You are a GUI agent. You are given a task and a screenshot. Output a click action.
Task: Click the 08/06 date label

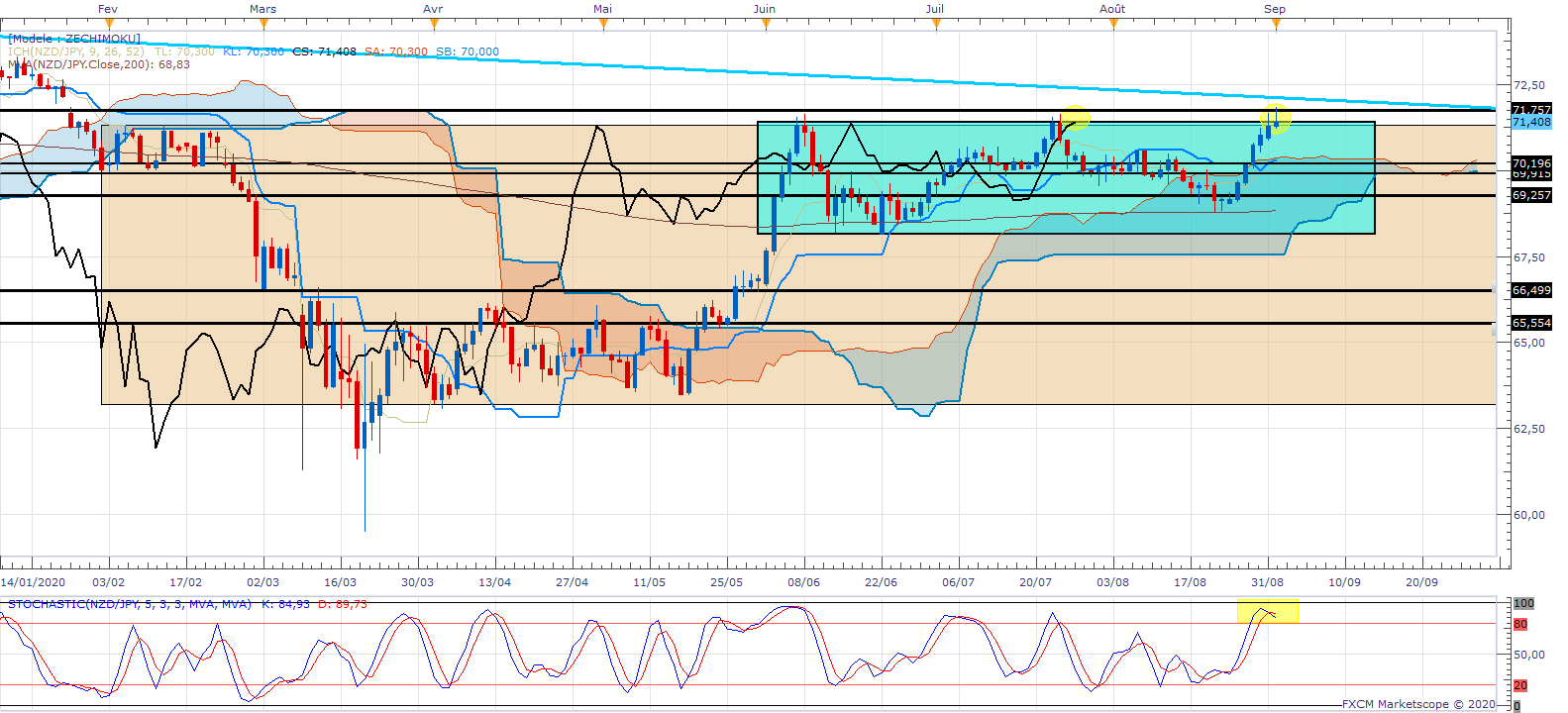coord(804,582)
